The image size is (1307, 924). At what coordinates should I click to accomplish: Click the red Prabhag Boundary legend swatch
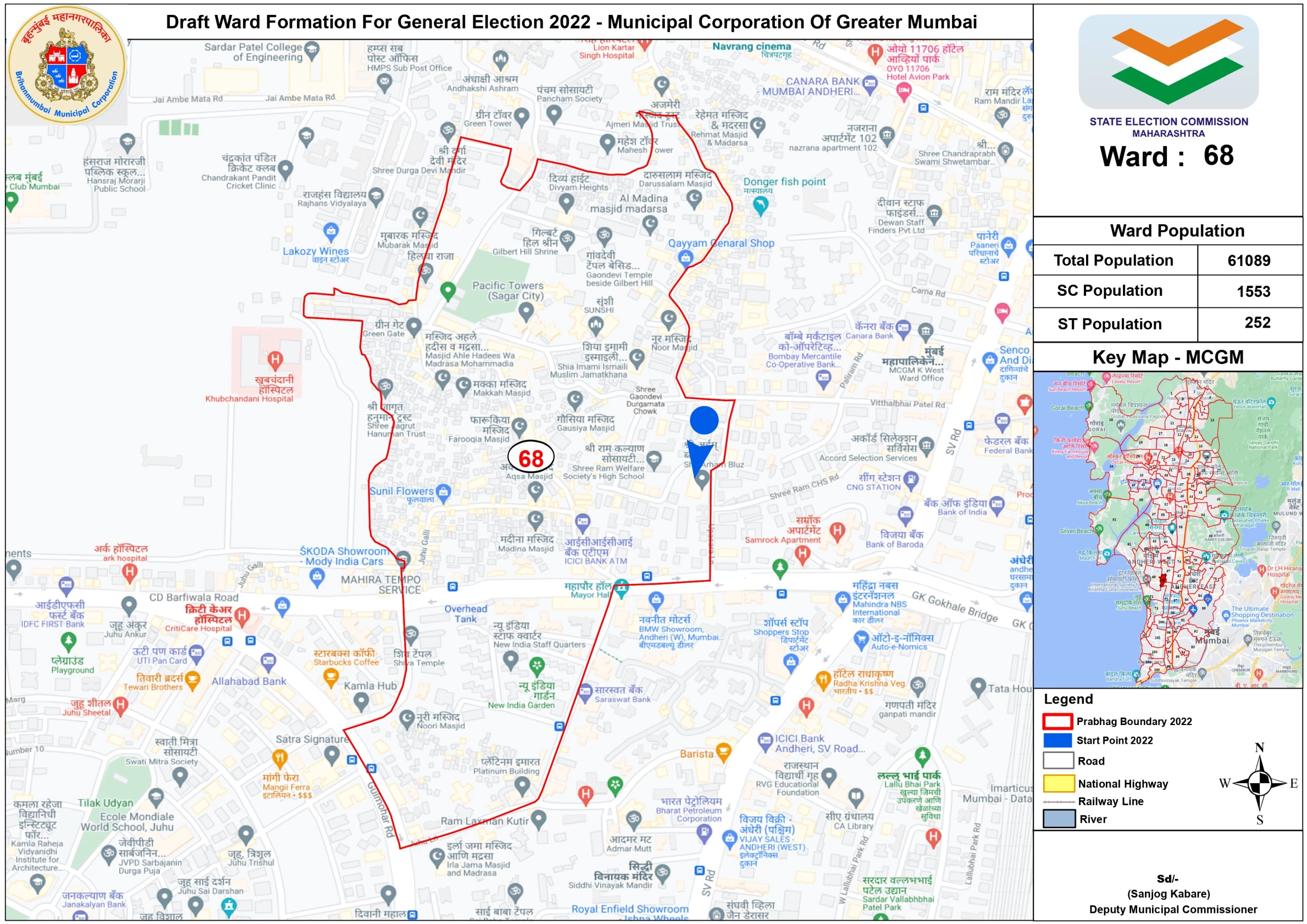[x=1057, y=721]
